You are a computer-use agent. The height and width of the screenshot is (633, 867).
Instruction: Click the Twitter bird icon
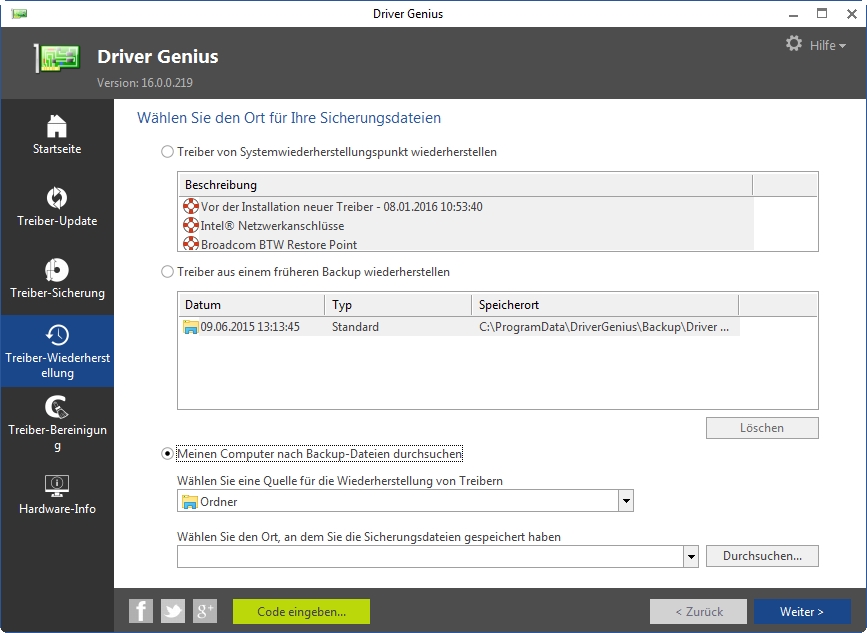(x=172, y=610)
